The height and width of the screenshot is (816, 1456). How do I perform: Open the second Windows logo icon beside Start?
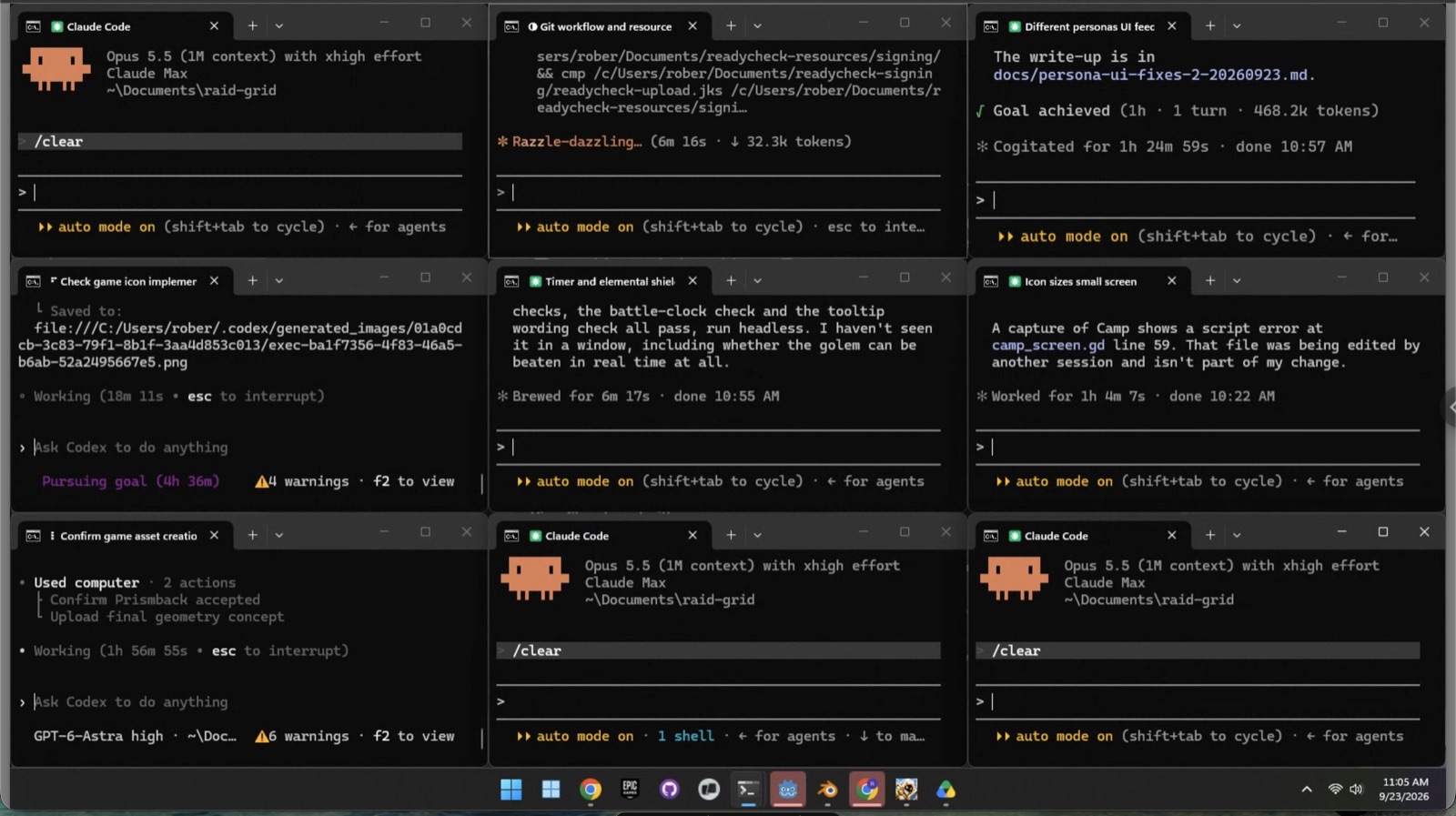click(x=551, y=790)
